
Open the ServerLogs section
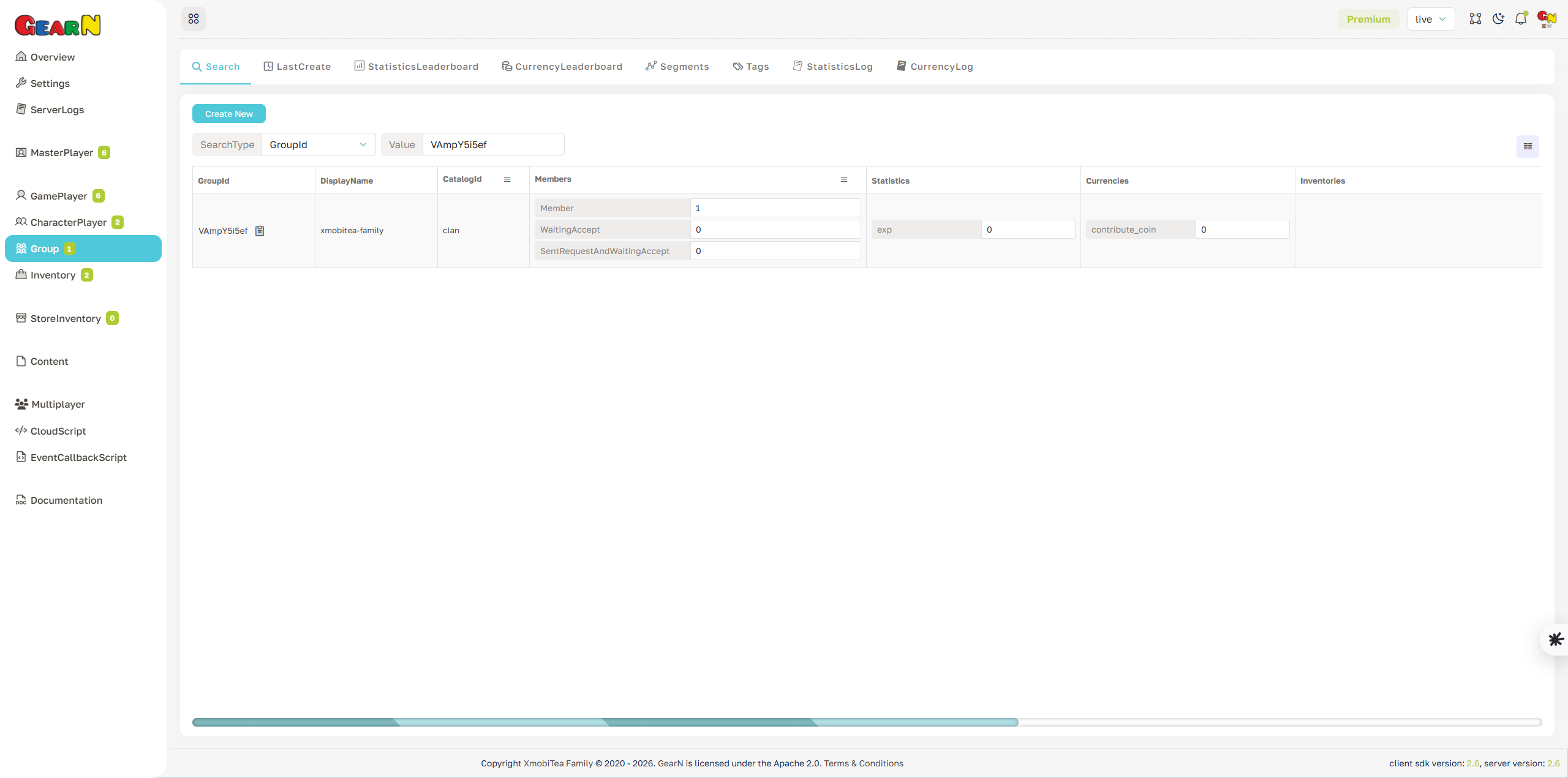[x=57, y=110]
